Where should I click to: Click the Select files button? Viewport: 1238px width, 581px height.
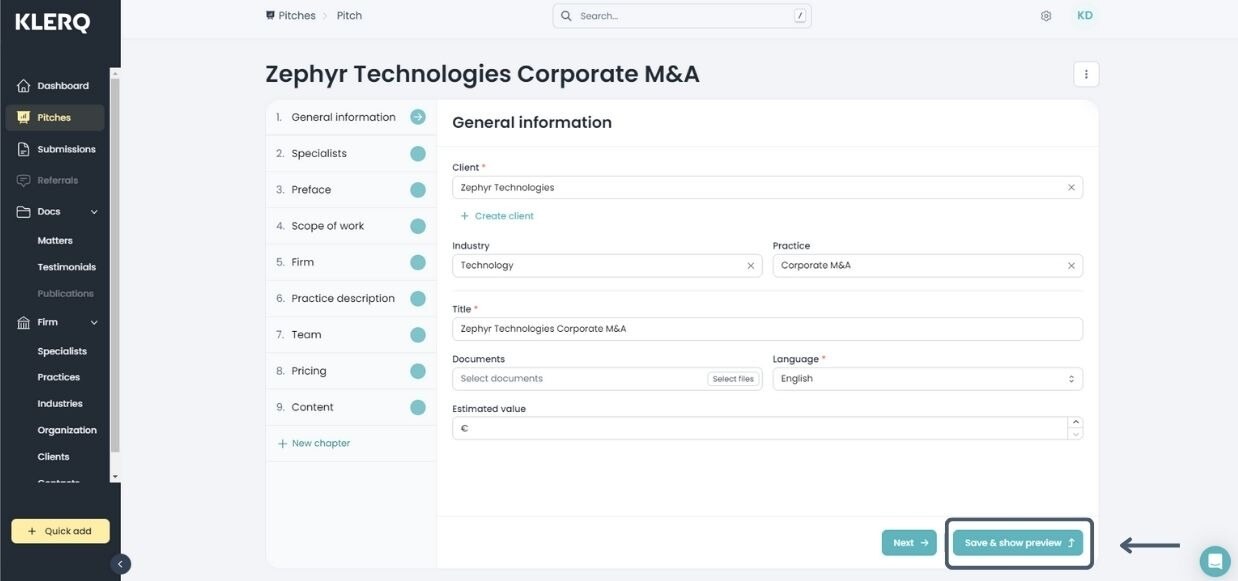tap(733, 379)
